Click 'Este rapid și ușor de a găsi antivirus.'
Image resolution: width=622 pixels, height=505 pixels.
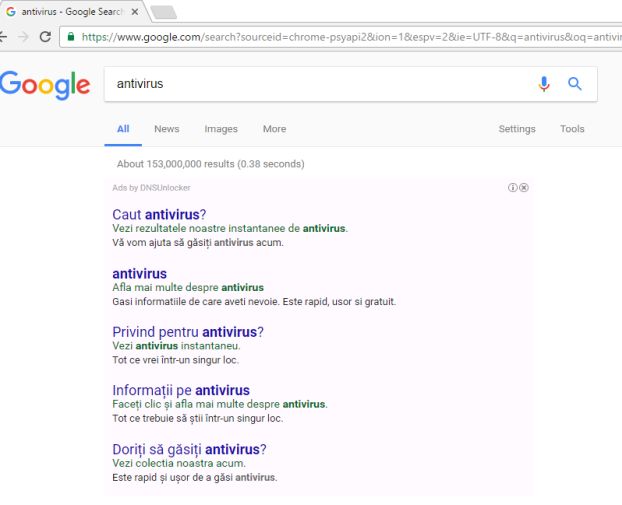pos(195,478)
